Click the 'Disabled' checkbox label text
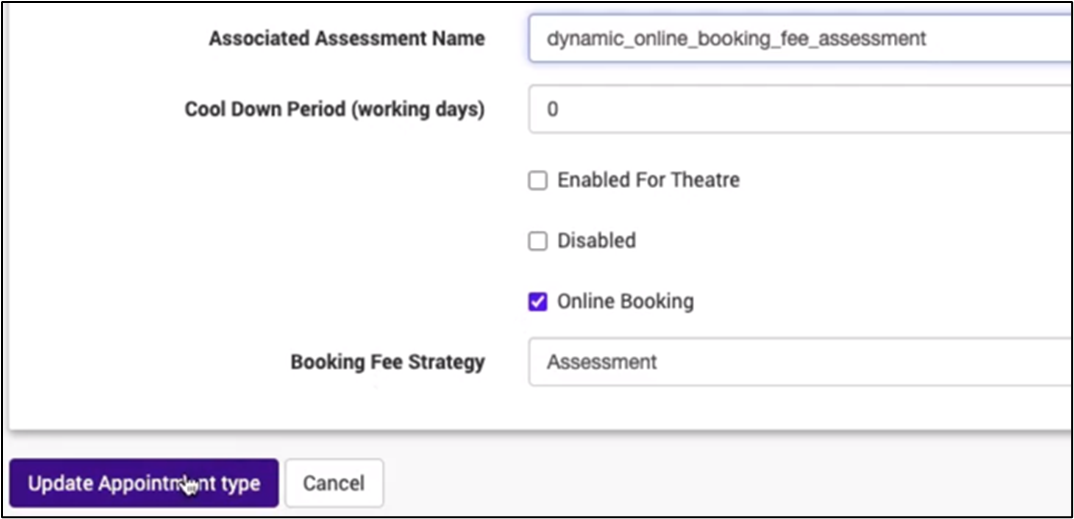 [x=596, y=241]
